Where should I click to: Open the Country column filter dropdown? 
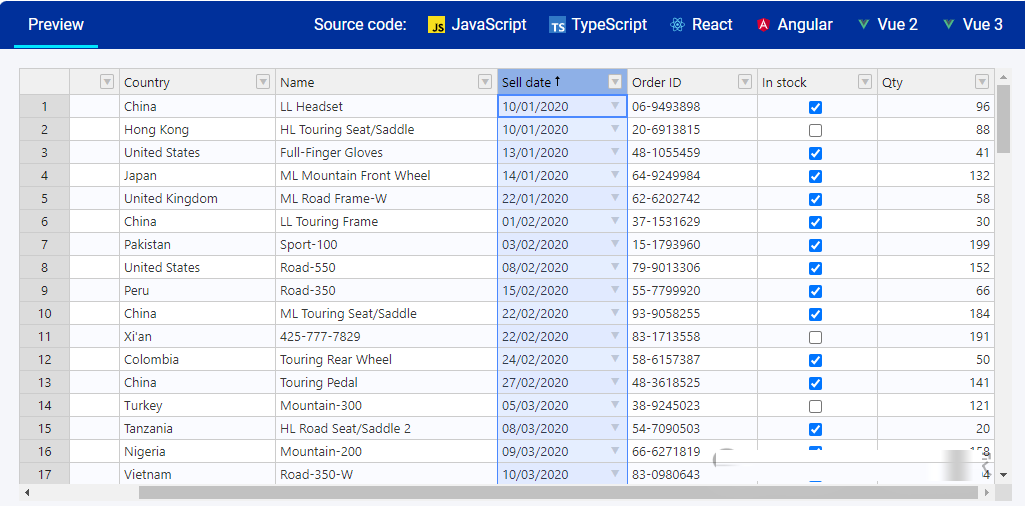coord(263,82)
